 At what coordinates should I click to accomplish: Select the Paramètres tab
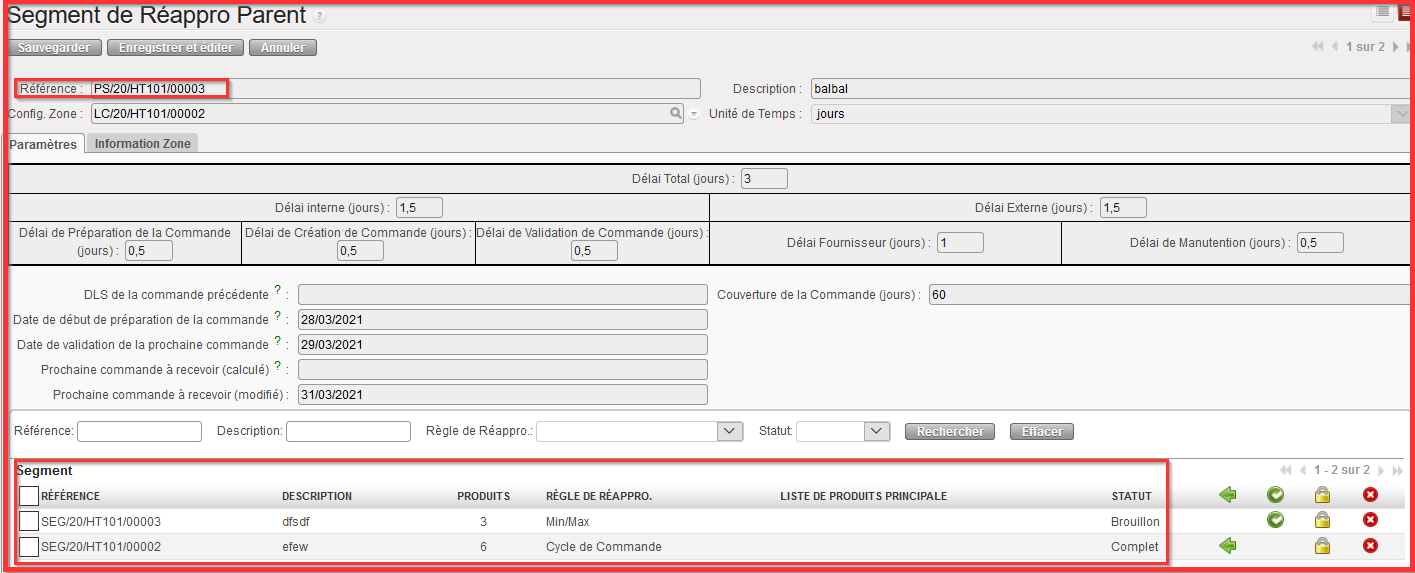(43, 144)
